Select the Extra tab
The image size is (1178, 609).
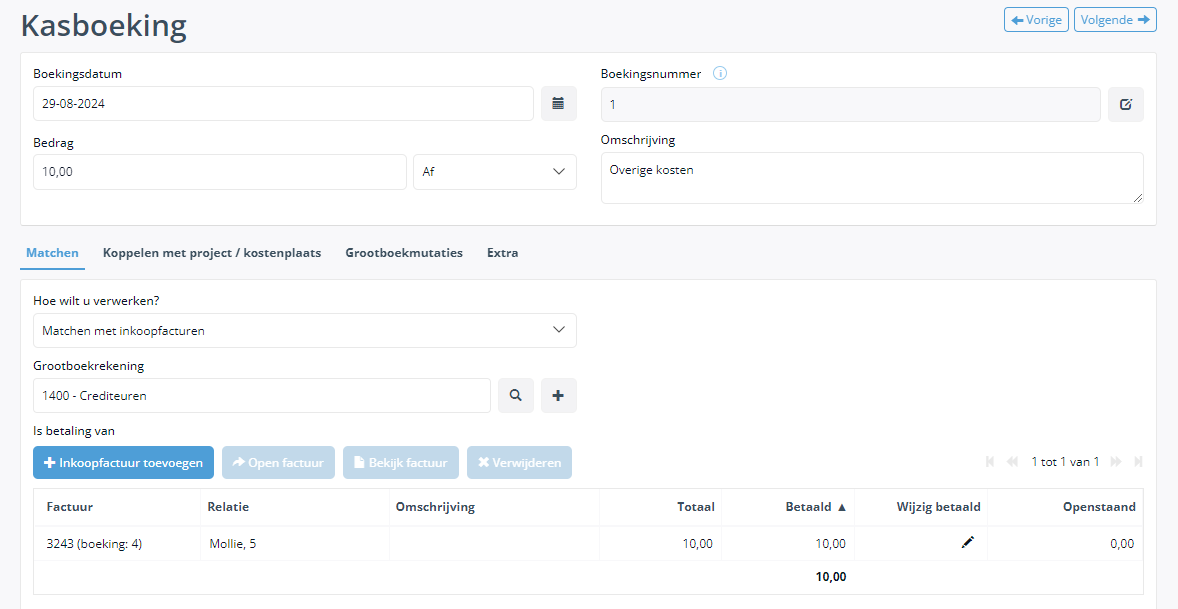click(502, 253)
